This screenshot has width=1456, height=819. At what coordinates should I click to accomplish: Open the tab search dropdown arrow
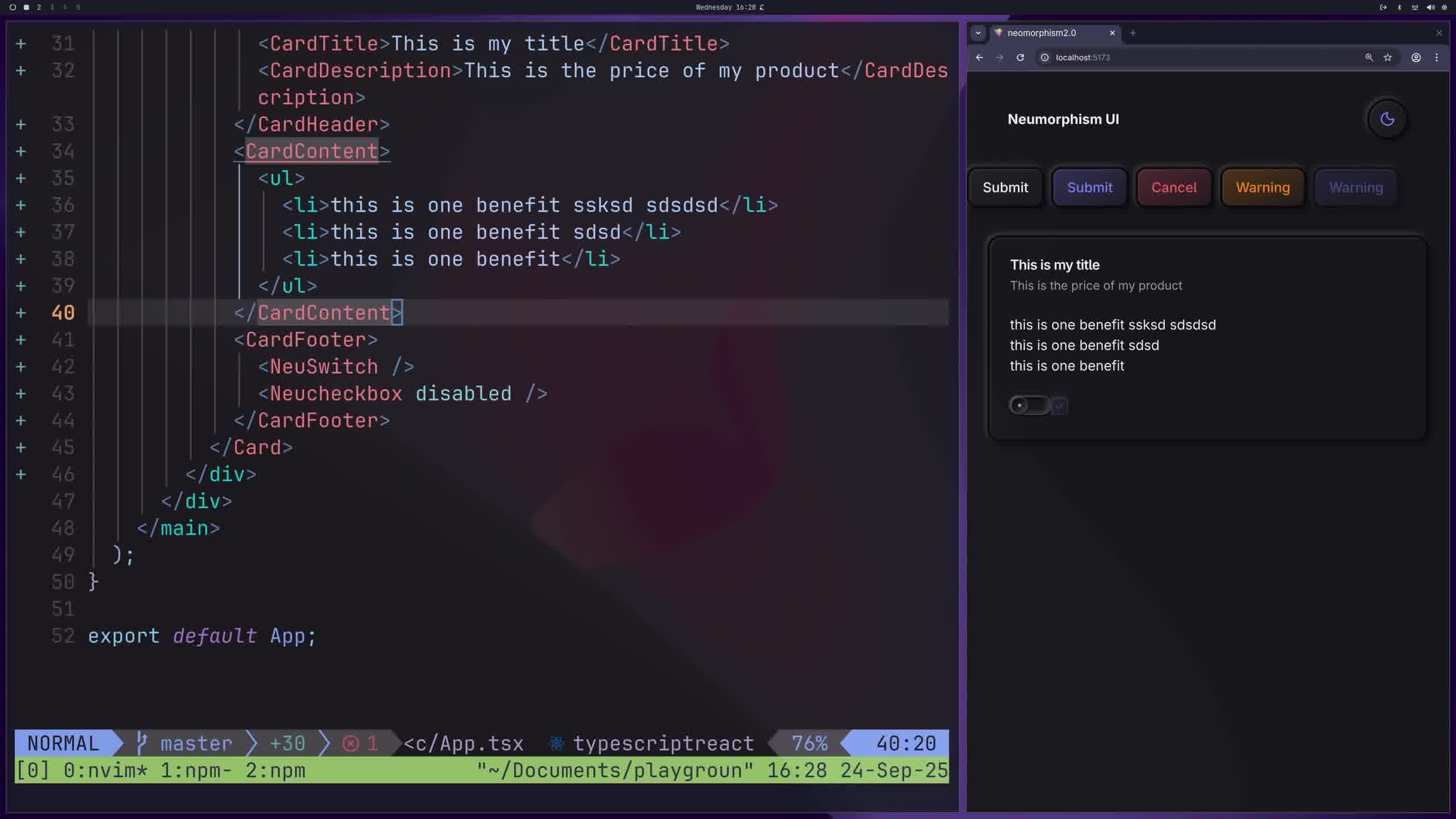[x=978, y=33]
